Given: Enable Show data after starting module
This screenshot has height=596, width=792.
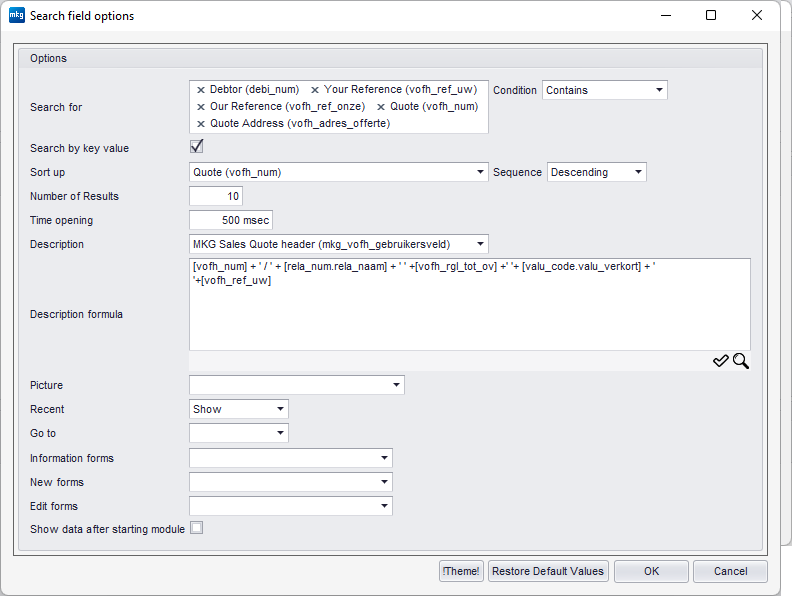Looking at the screenshot, I should click(196, 528).
